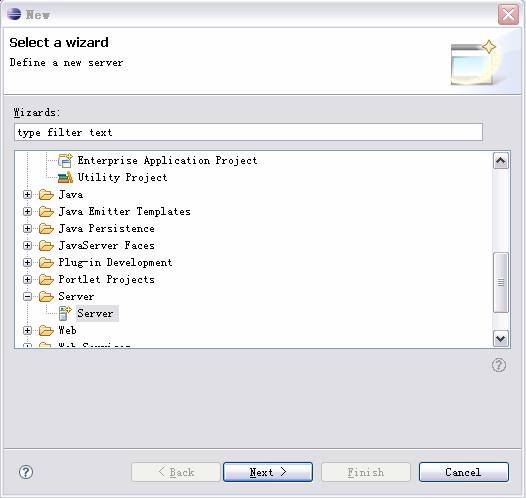Open help via the bottom-left question mark icon
This screenshot has height=498, width=526.
coord(26,472)
